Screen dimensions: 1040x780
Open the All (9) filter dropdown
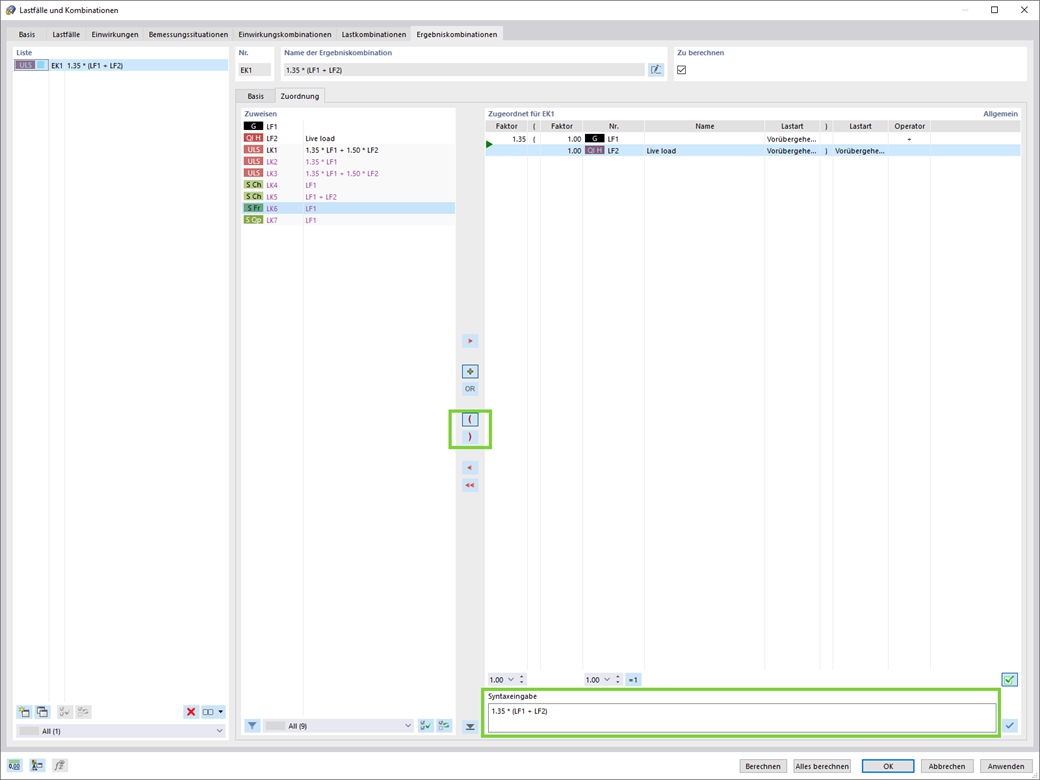[338, 726]
